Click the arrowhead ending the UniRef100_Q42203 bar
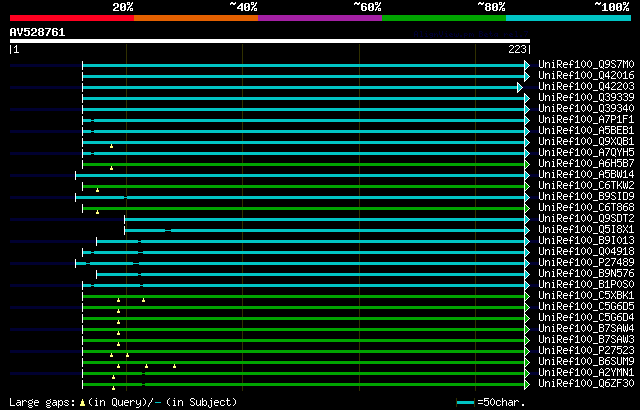The width and height of the screenshot is (640, 410). coord(520,87)
